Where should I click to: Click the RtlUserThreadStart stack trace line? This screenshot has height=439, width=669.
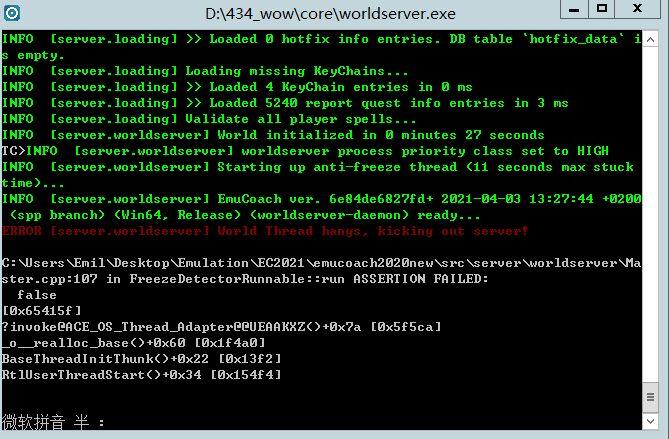141,375
